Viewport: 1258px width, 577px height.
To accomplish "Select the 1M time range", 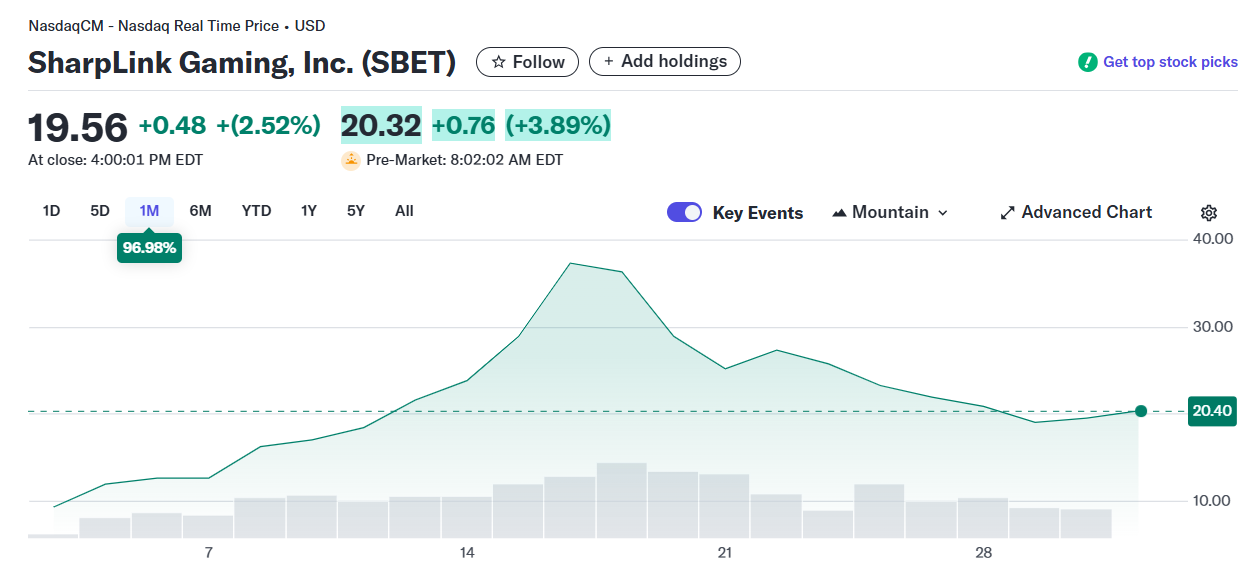I will click(x=150, y=211).
